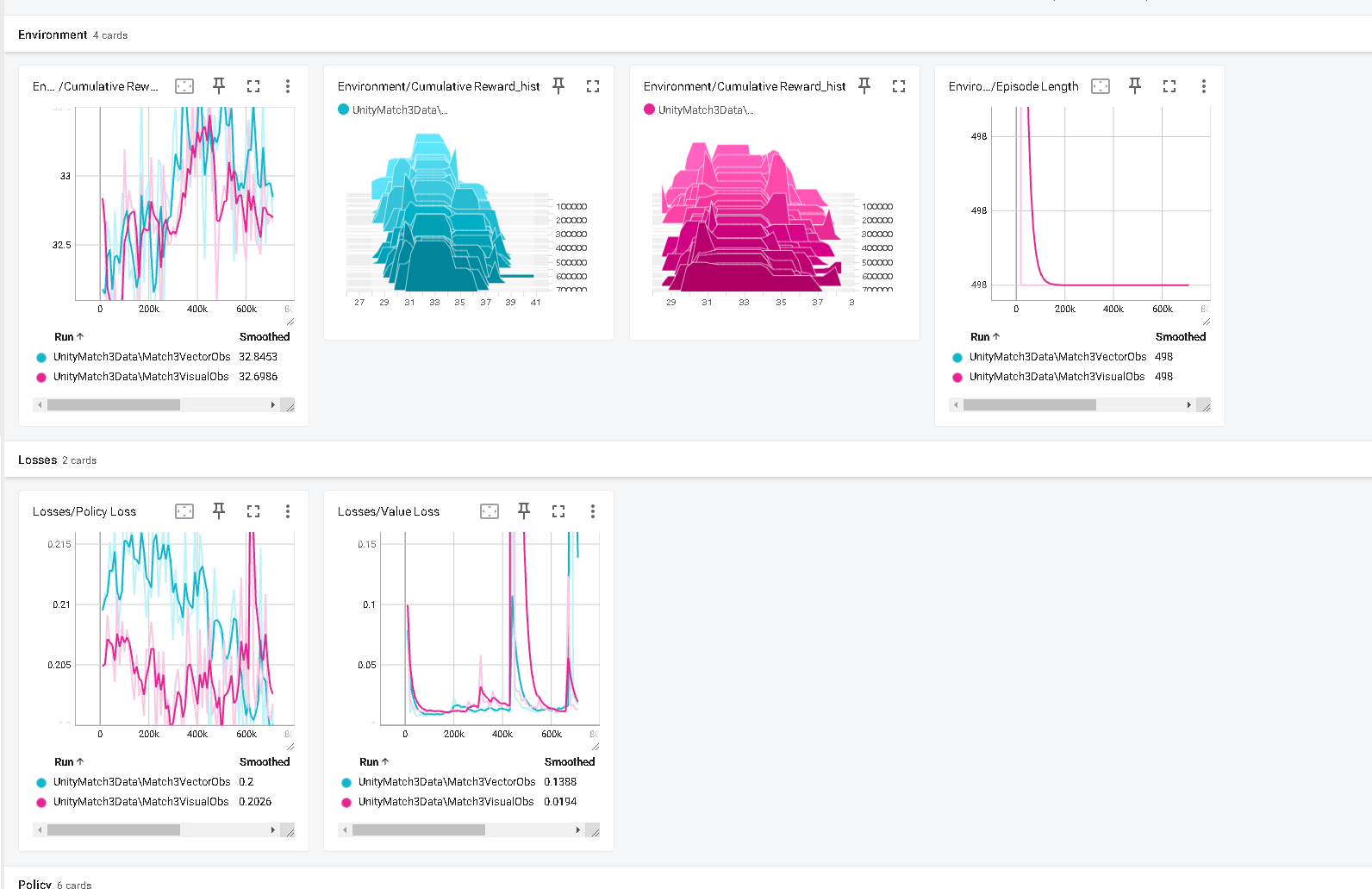Toggle full size on Episode Length card
Image resolution: width=1372 pixels, height=889 pixels.
[1169, 86]
